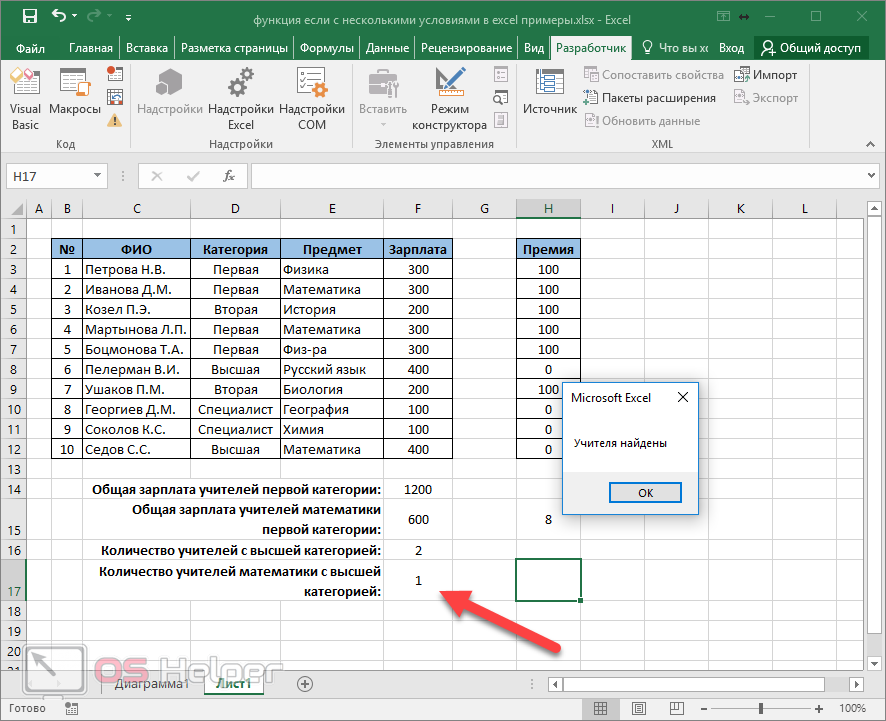Viewport: 886px width, 721px height.
Task: Open Надстройки COM add-ins
Action: (x=312, y=100)
